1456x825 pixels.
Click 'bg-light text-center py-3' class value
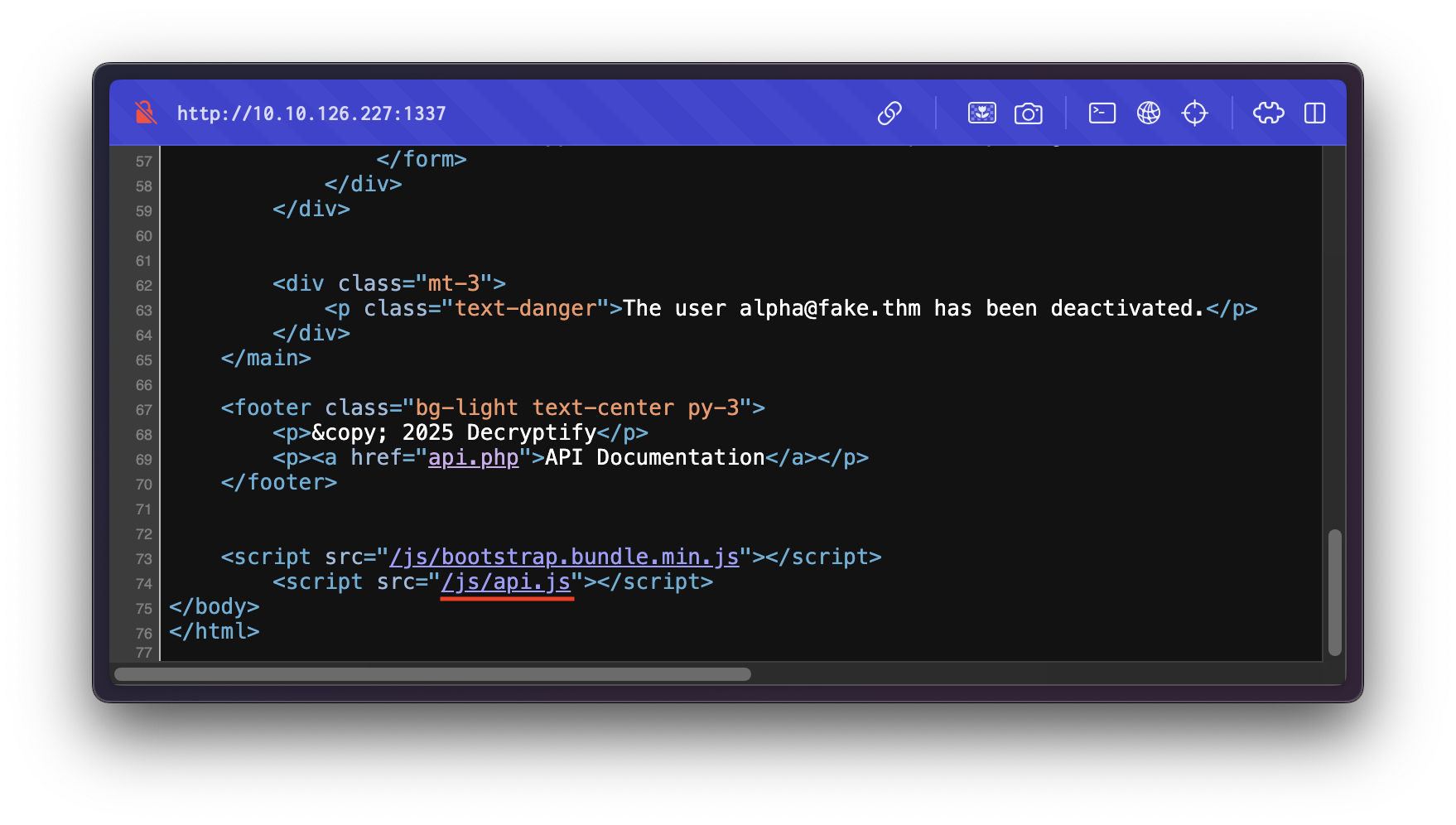click(577, 408)
